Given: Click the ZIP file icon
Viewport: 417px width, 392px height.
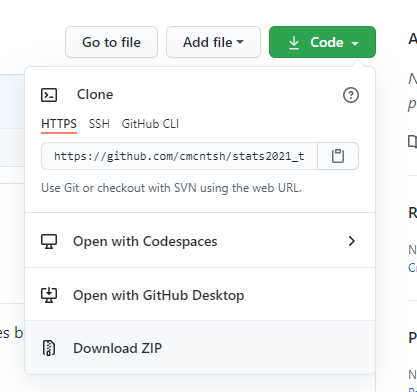Looking at the screenshot, I should coord(49,348).
